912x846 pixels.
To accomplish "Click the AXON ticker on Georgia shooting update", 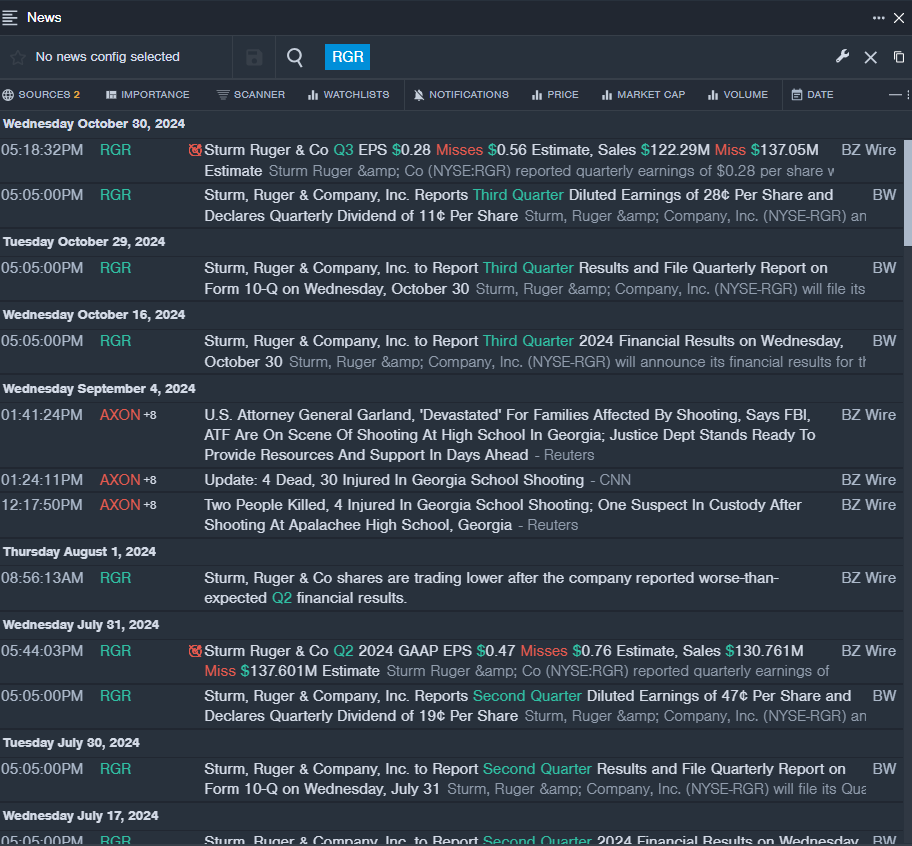I will pyautogui.click(x=120, y=480).
